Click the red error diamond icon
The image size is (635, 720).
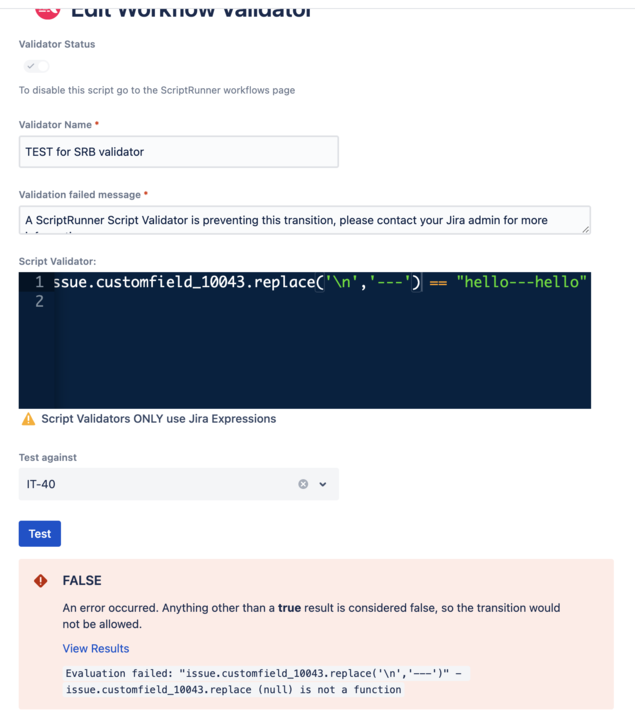tap(40, 581)
